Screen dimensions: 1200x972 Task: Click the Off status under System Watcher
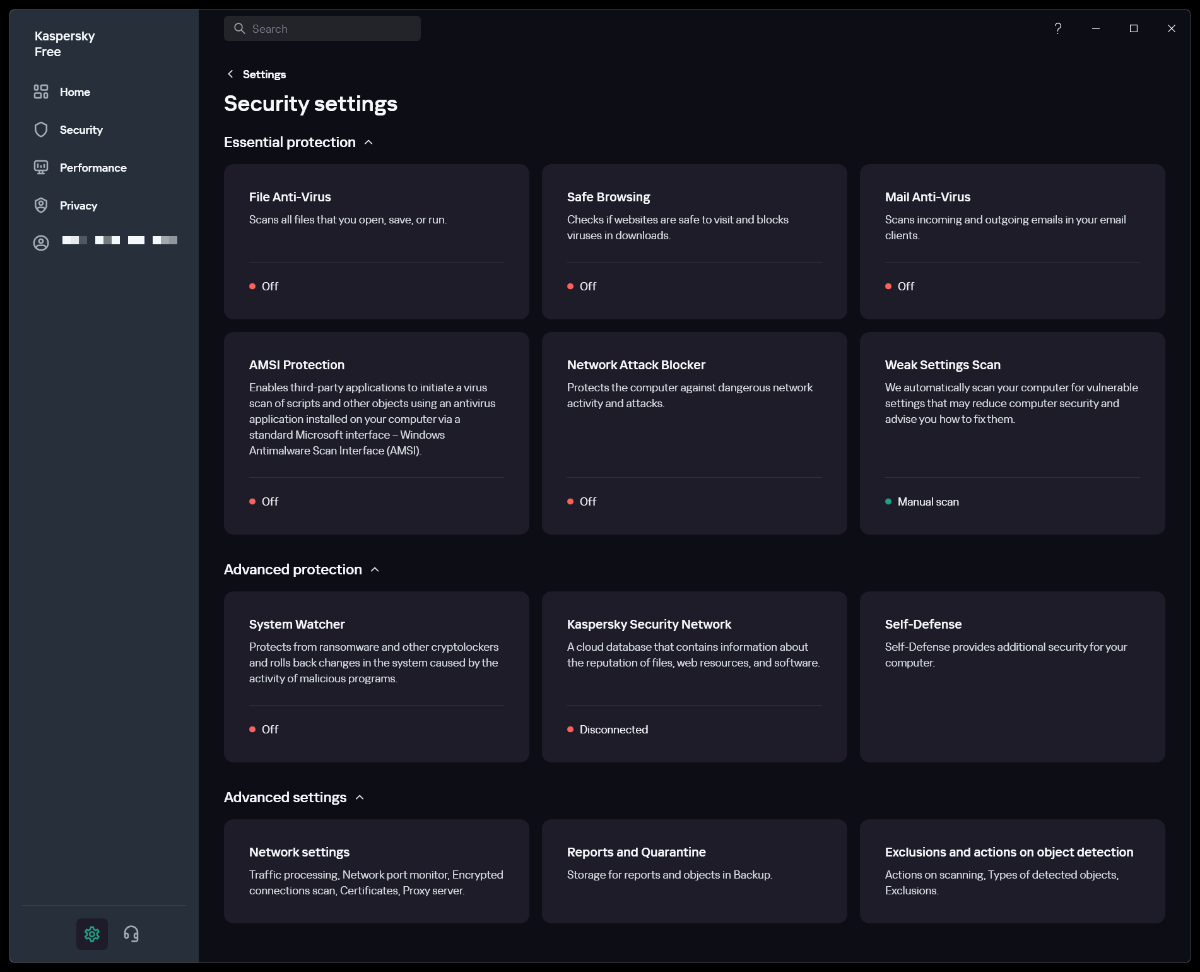click(x=270, y=730)
